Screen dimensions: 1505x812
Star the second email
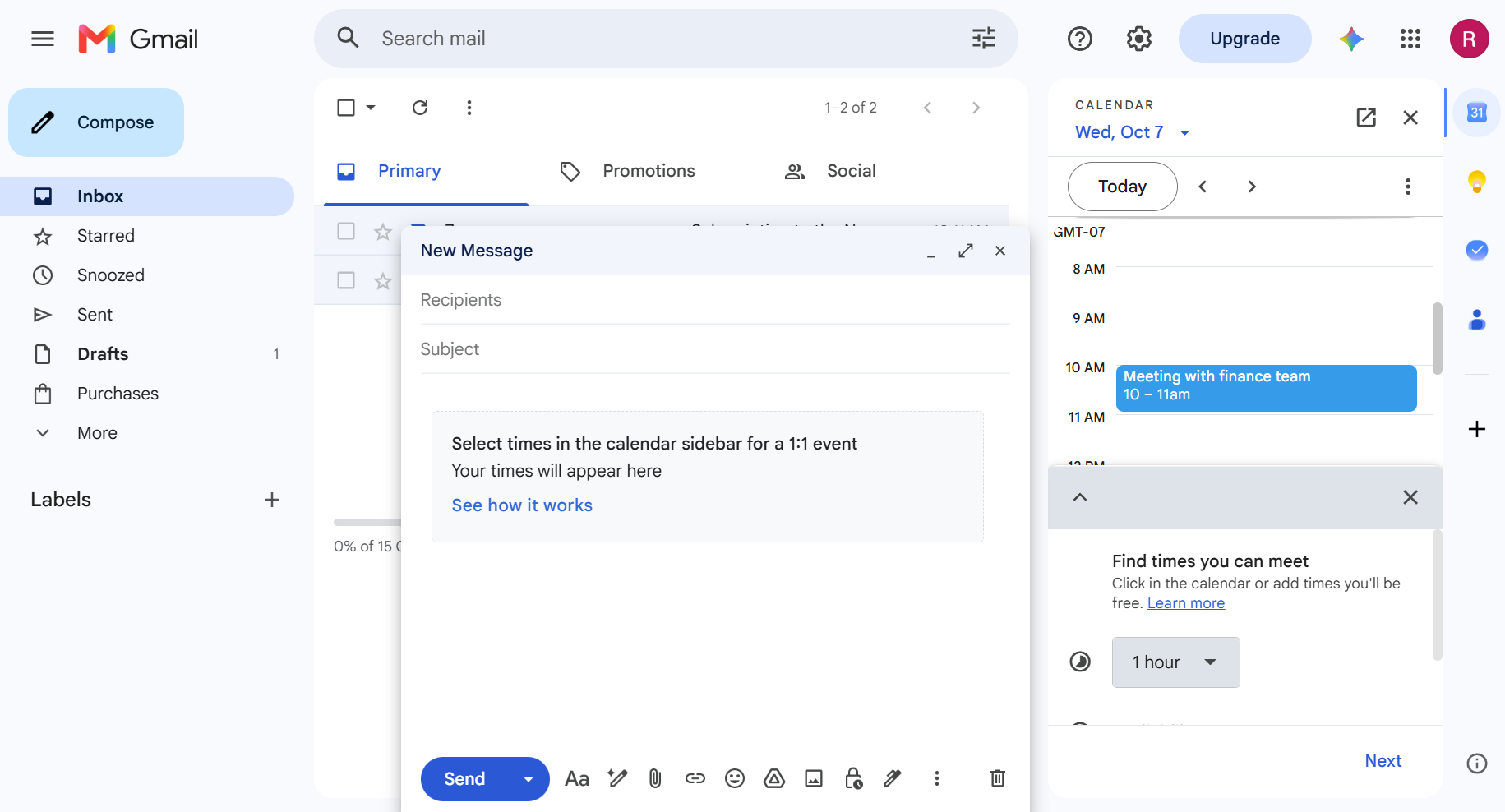coord(383,281)
